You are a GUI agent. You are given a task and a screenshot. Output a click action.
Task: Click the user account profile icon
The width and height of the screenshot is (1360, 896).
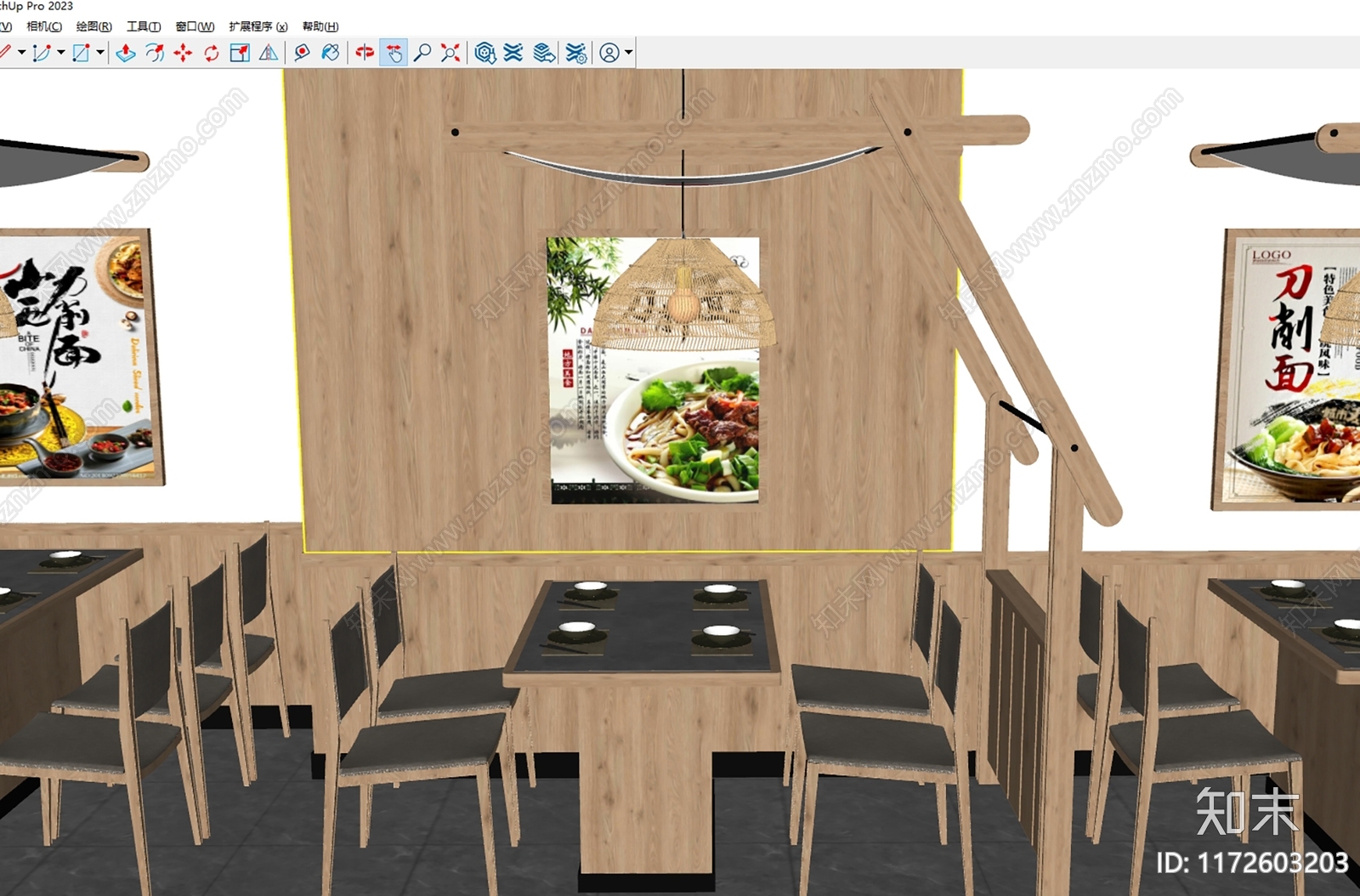[x=609, y=53]
